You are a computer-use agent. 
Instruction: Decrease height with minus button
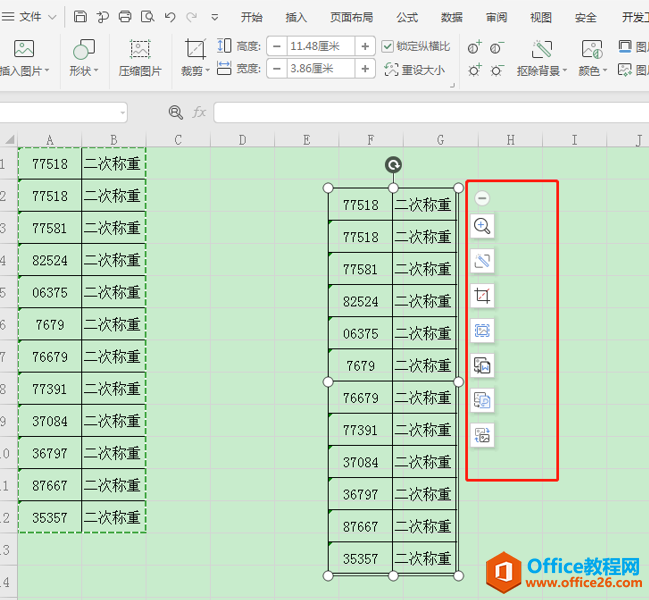[x=277, y=46]
